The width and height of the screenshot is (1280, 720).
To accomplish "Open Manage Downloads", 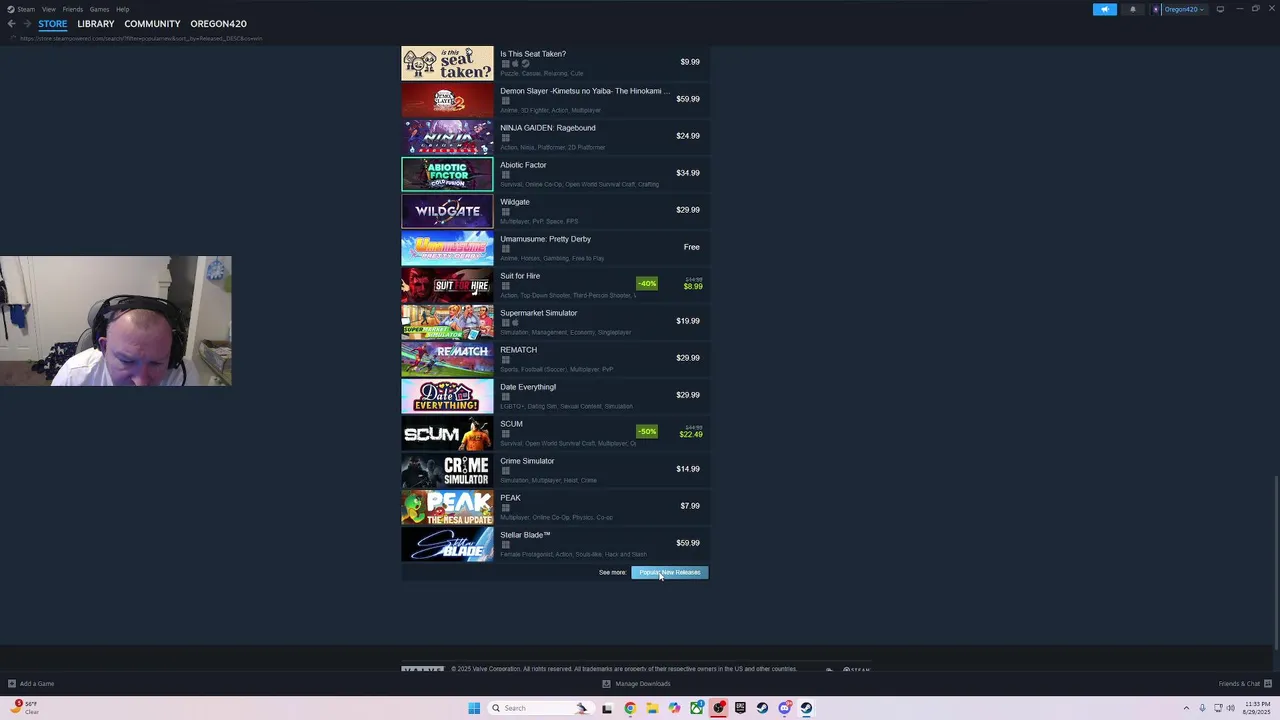I will 636,684.
